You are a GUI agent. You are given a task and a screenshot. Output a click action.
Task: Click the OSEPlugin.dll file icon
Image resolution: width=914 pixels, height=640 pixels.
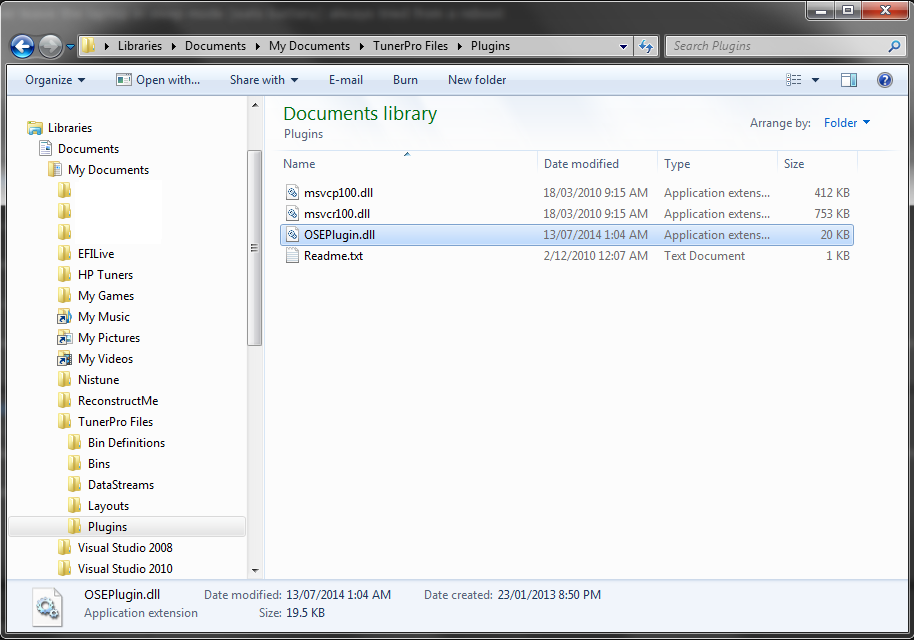tap(292, 234)
